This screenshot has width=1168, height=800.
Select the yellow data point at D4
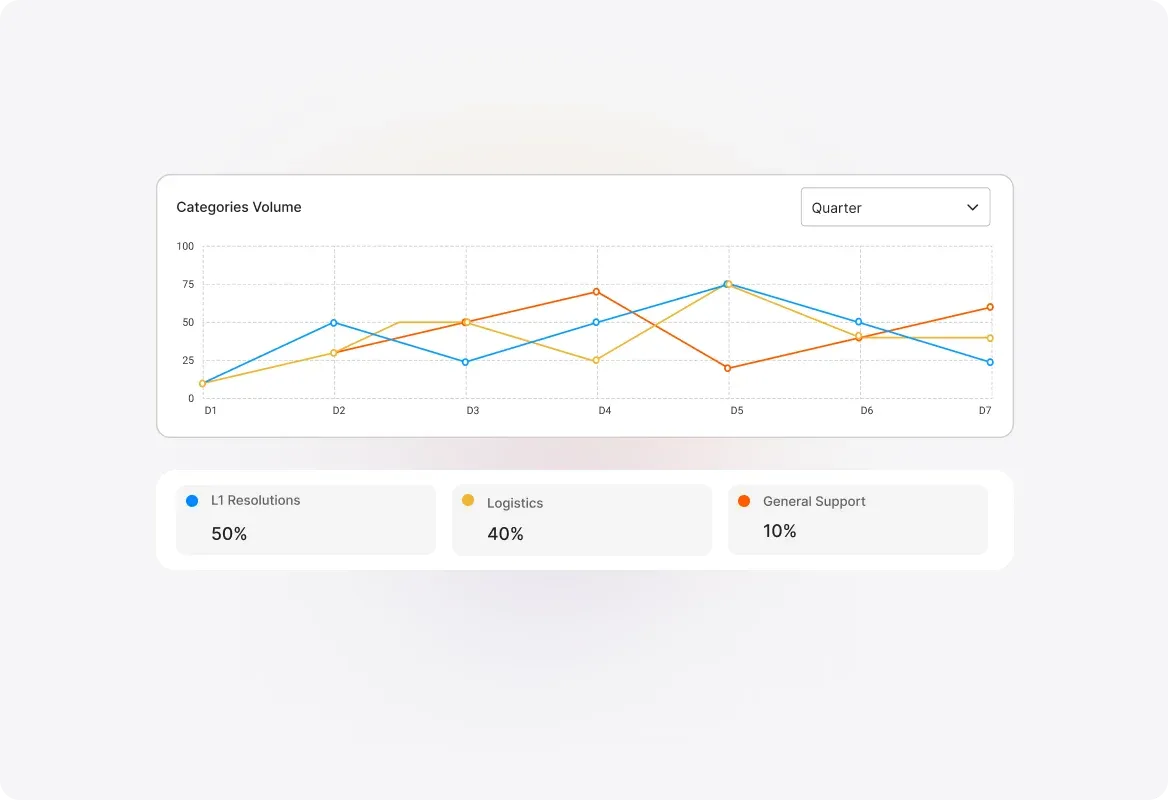[x=596, y=361]
